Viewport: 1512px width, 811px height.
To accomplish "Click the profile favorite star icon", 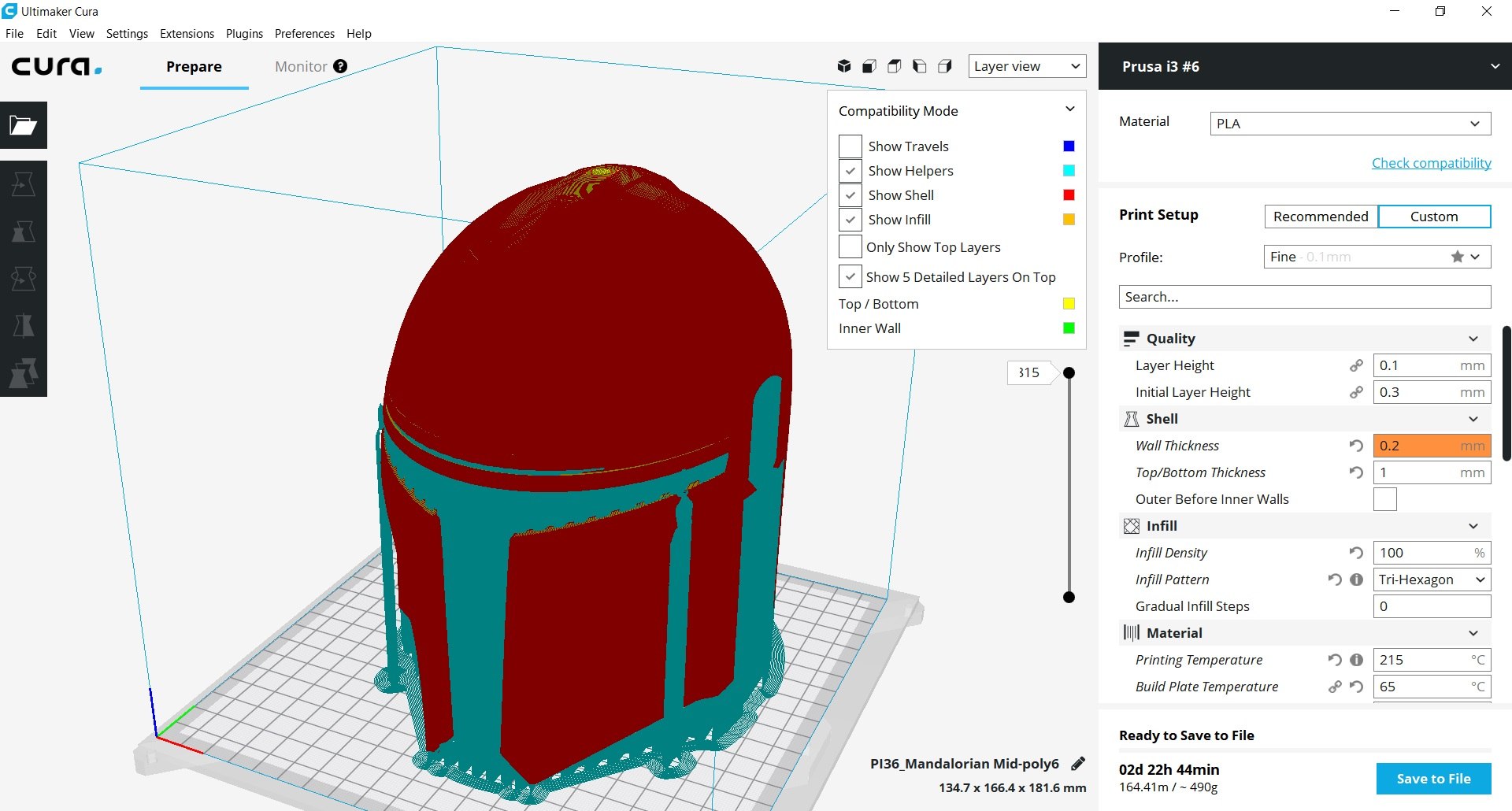I will click(x=1458, y=257).
